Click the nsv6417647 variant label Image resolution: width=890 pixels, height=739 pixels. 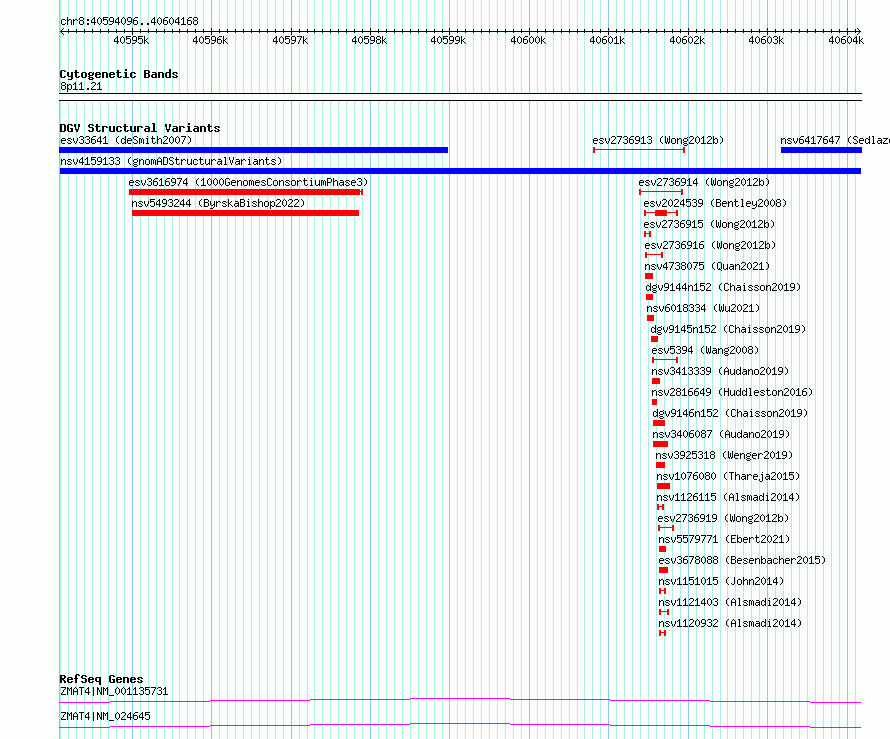click(834, 140)
